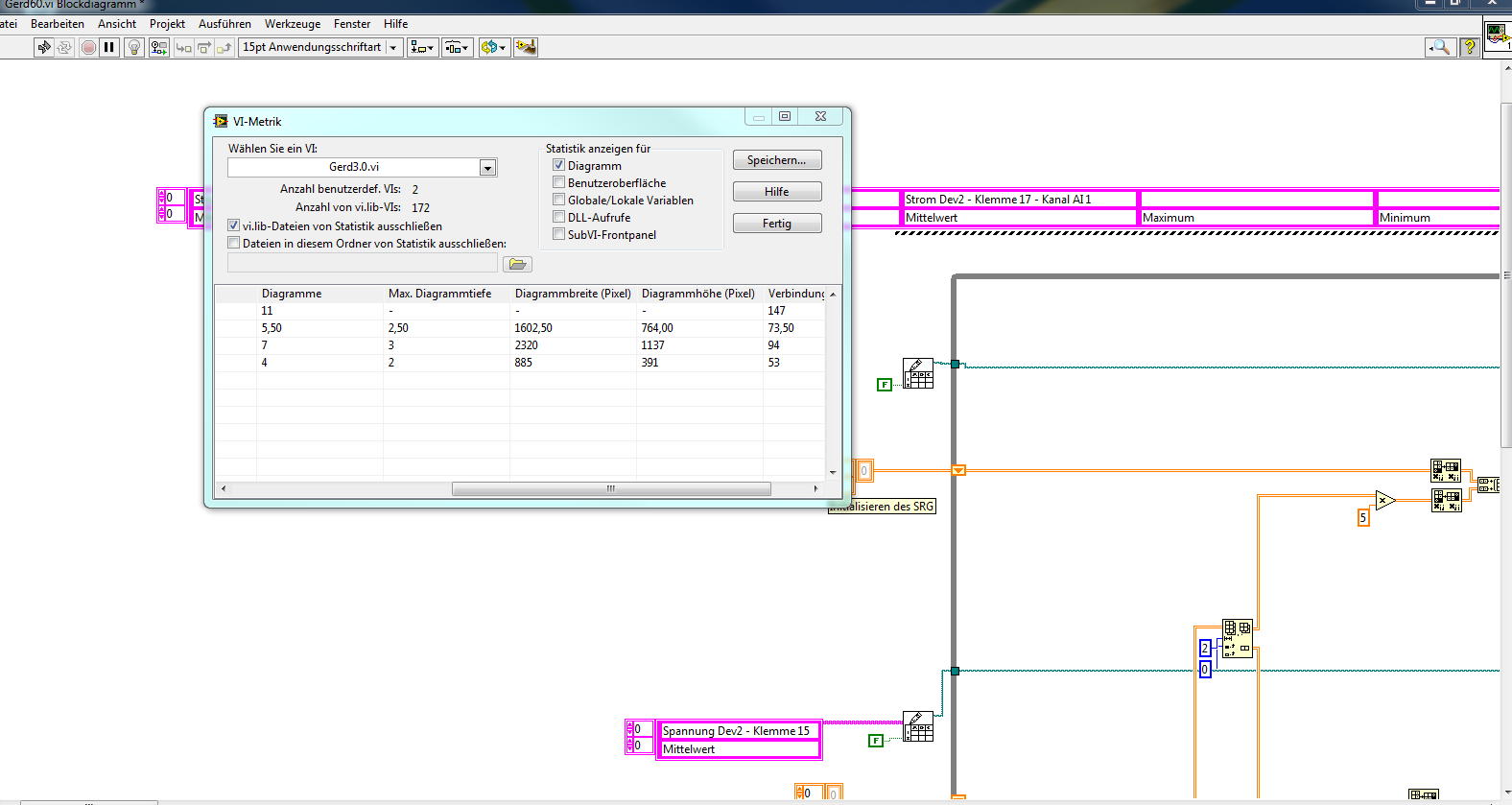The width and height of the screenshot is (1512, 805).
Task: Enable the Benutzeroberfläche checkbox
Action: (x=558, y=182)
